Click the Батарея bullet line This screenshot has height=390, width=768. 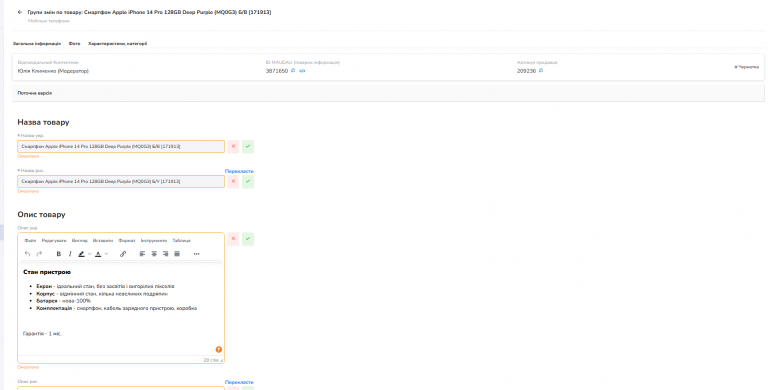click(x=63, y=301)
